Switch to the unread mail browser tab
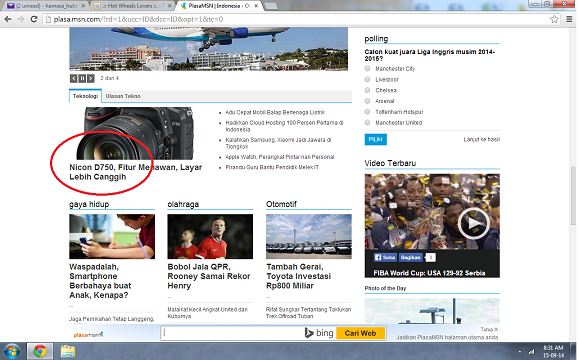Image resolution: width=579 pixels, height=360 pixels. 46,6
